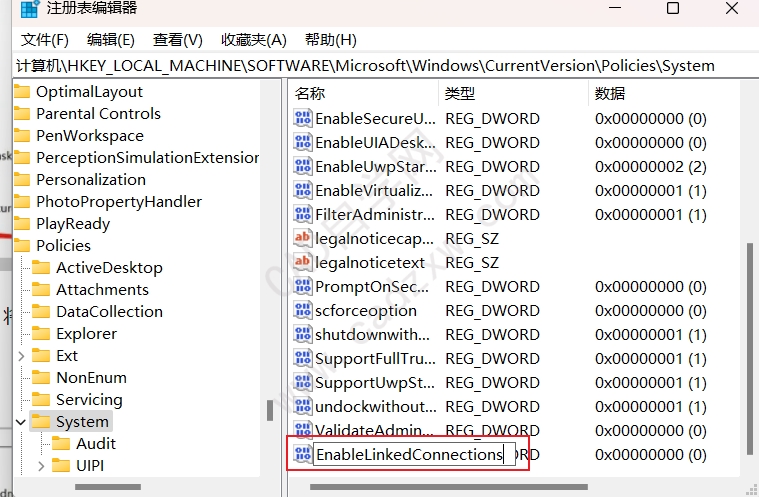Click the DWORD icon of FilterAdministr... value

(x=303, y=214)
